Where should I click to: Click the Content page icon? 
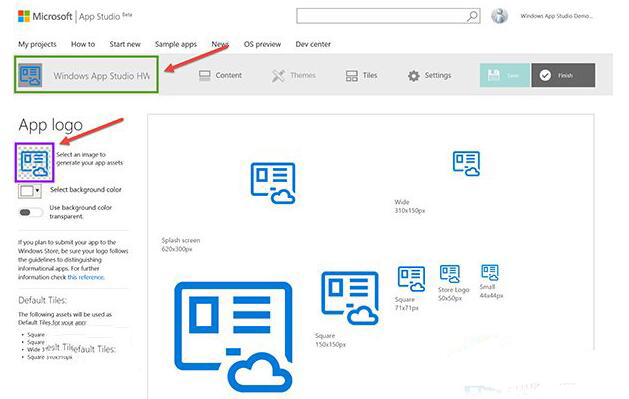pos(205,75)
